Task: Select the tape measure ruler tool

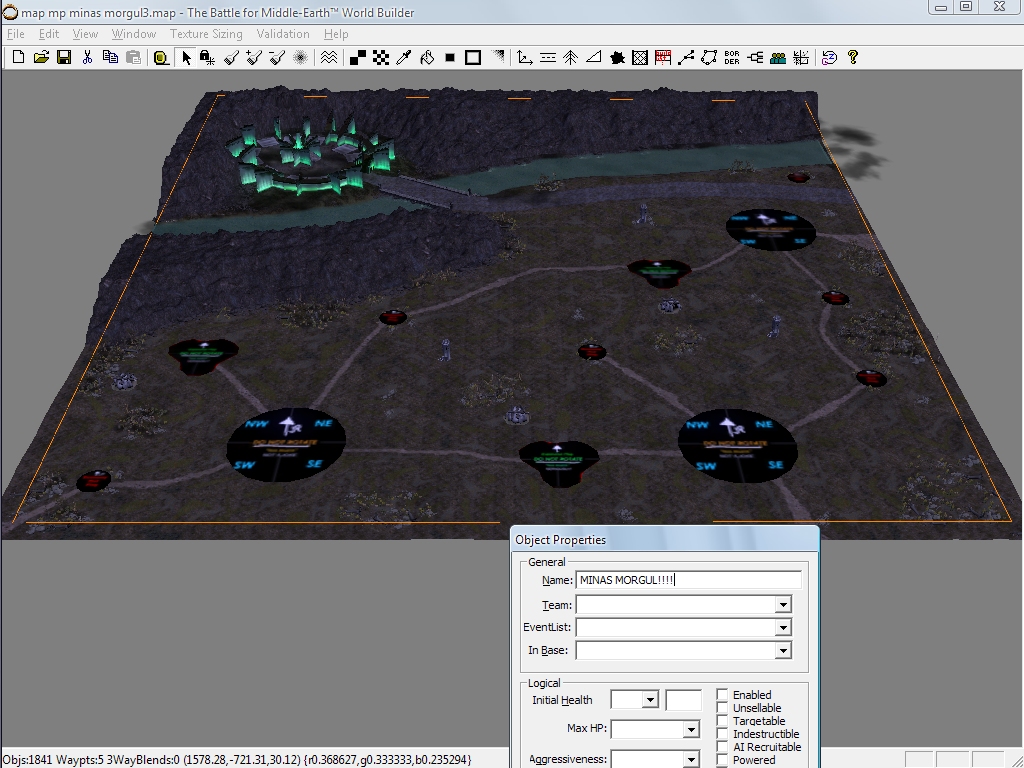Action: pos(161,57)
